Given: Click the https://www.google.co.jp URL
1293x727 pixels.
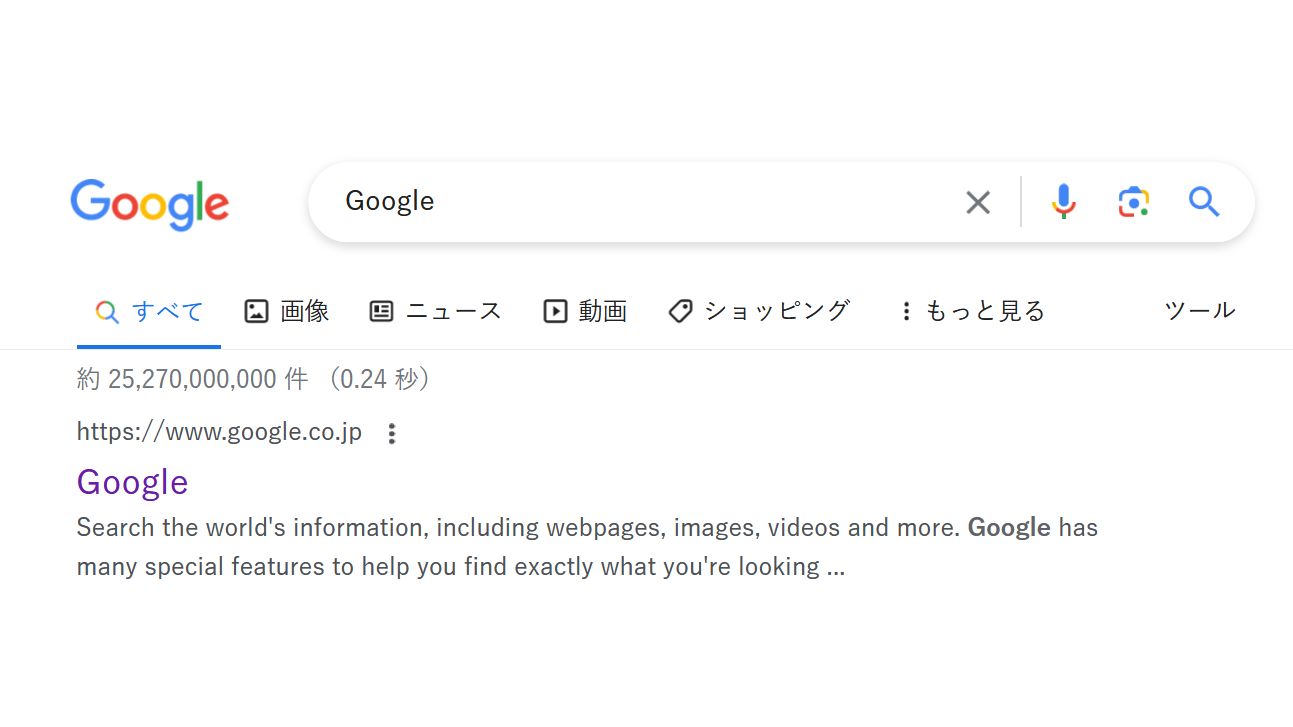Looking at the screenshot, I should point(219,433).
